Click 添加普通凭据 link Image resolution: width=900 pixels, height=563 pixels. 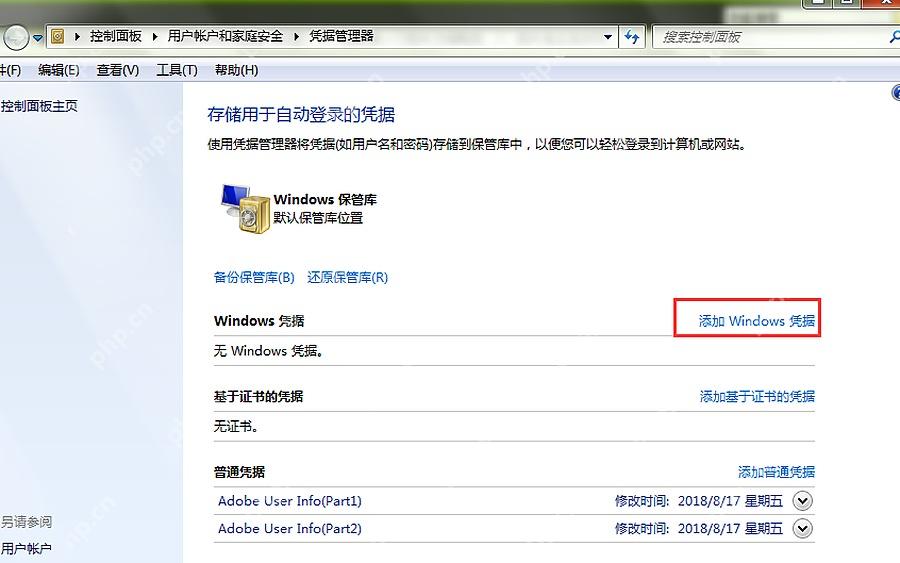point(776,472)
